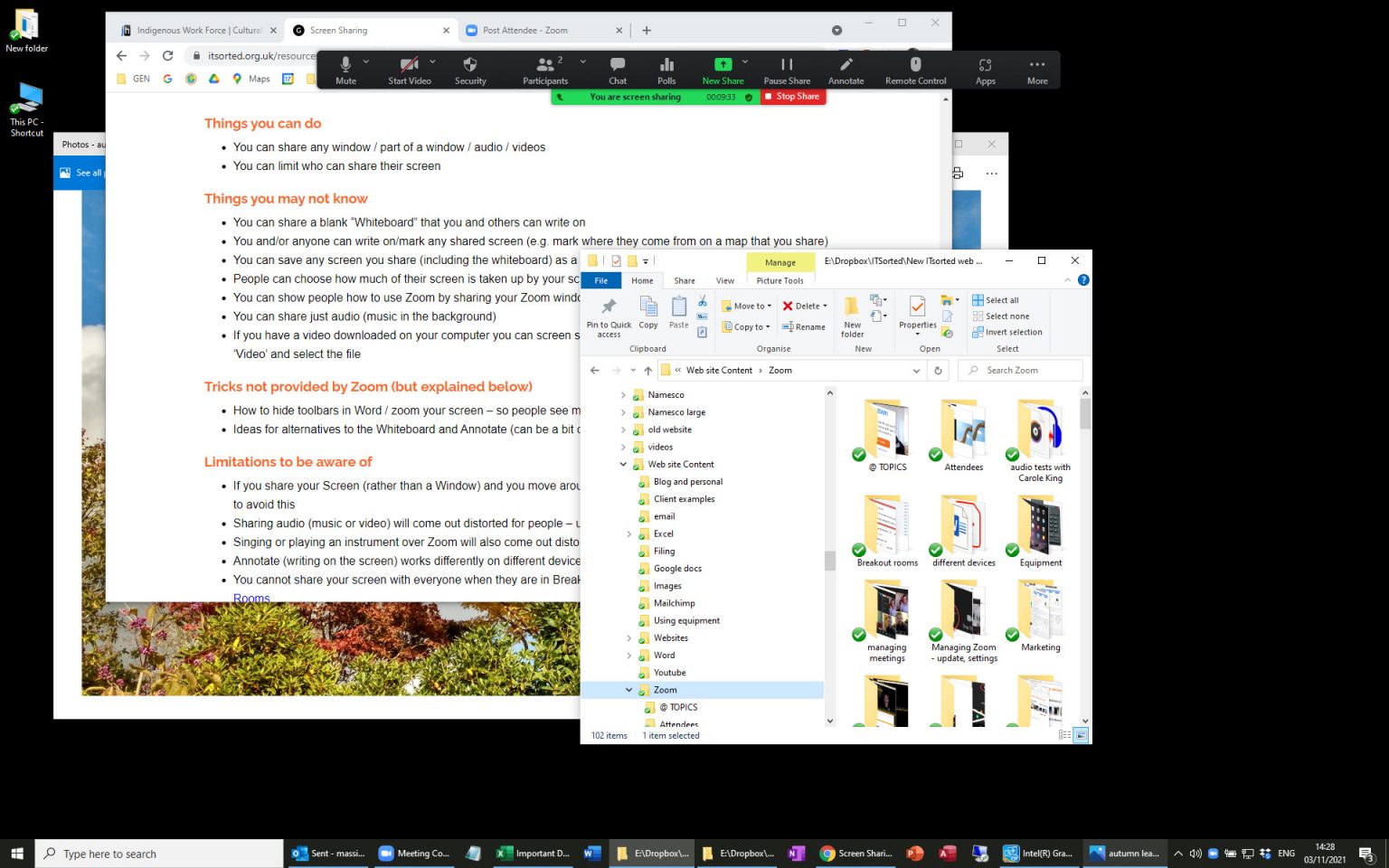
Task: Select the Equipment folder thumbnail
Action: (x=1041, y=532)
